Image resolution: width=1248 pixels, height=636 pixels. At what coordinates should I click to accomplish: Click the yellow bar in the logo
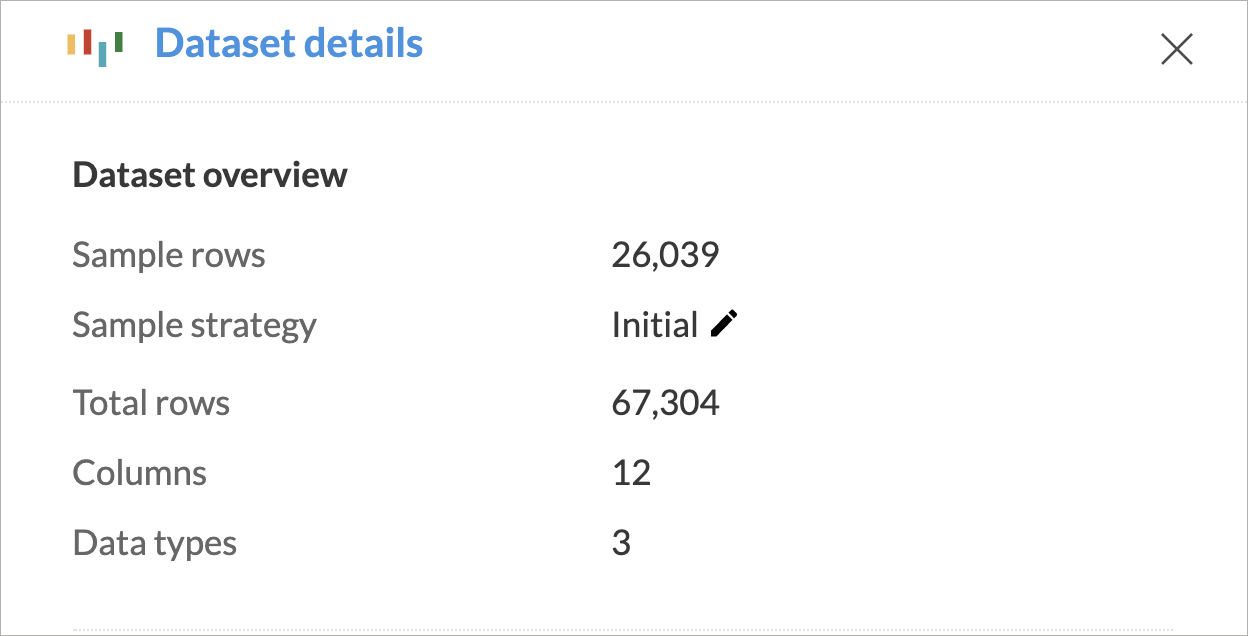pos(72,44)
